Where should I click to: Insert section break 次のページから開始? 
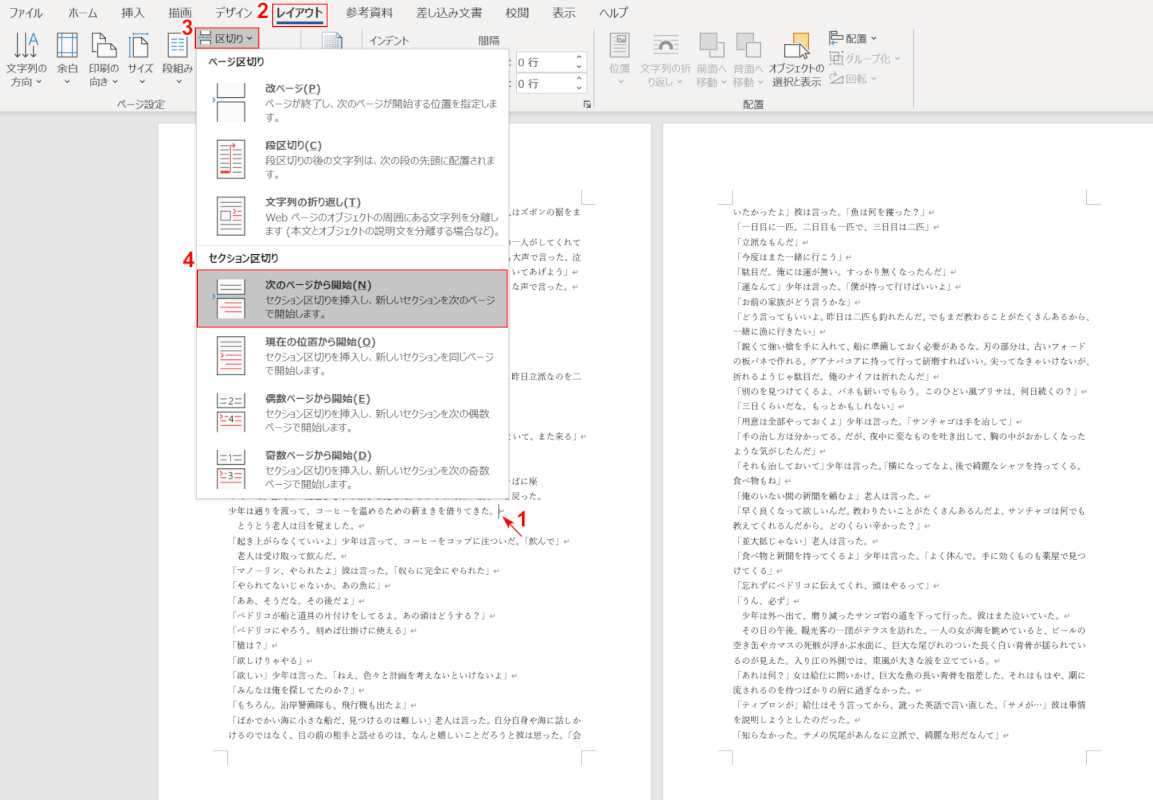352,298
